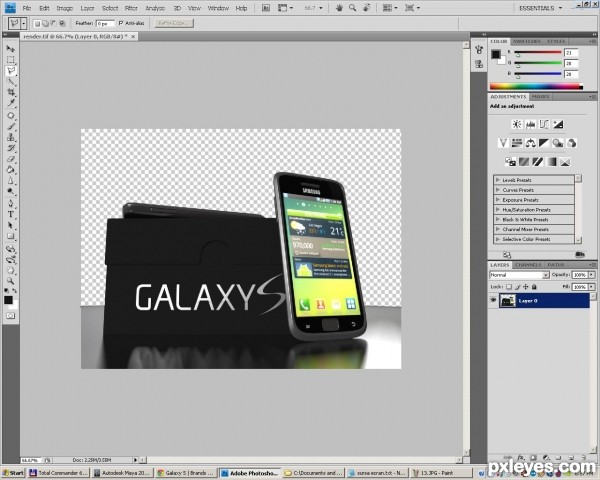Select the Polygonal Lasso tool
This screenshot has width=600, height=480.
click(x=10, y=70)
